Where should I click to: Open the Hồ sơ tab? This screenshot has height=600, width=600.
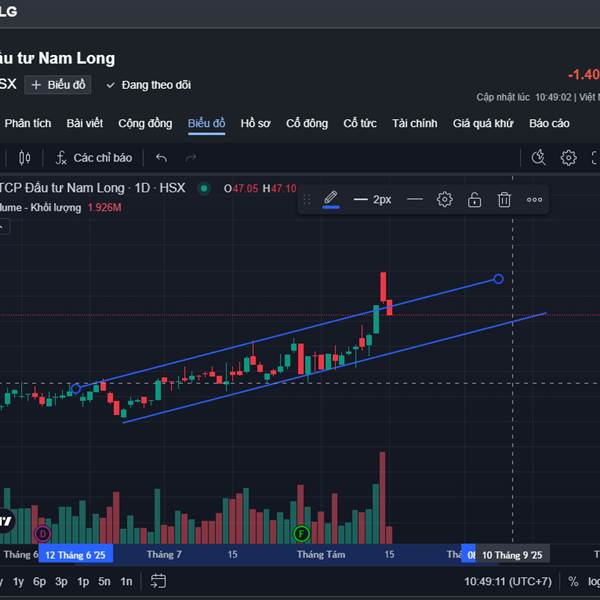255,123
